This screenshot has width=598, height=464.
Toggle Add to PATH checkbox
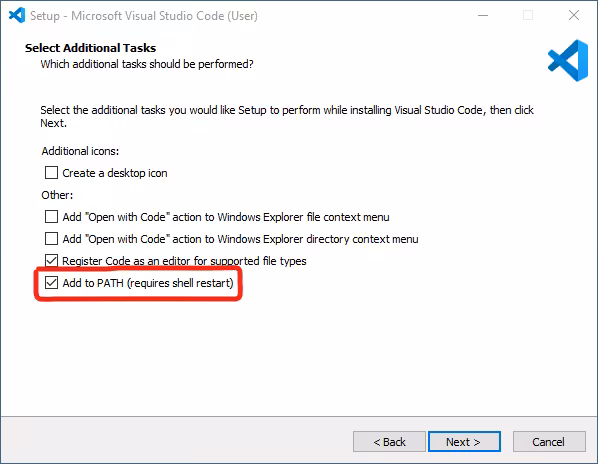point(51,283)
